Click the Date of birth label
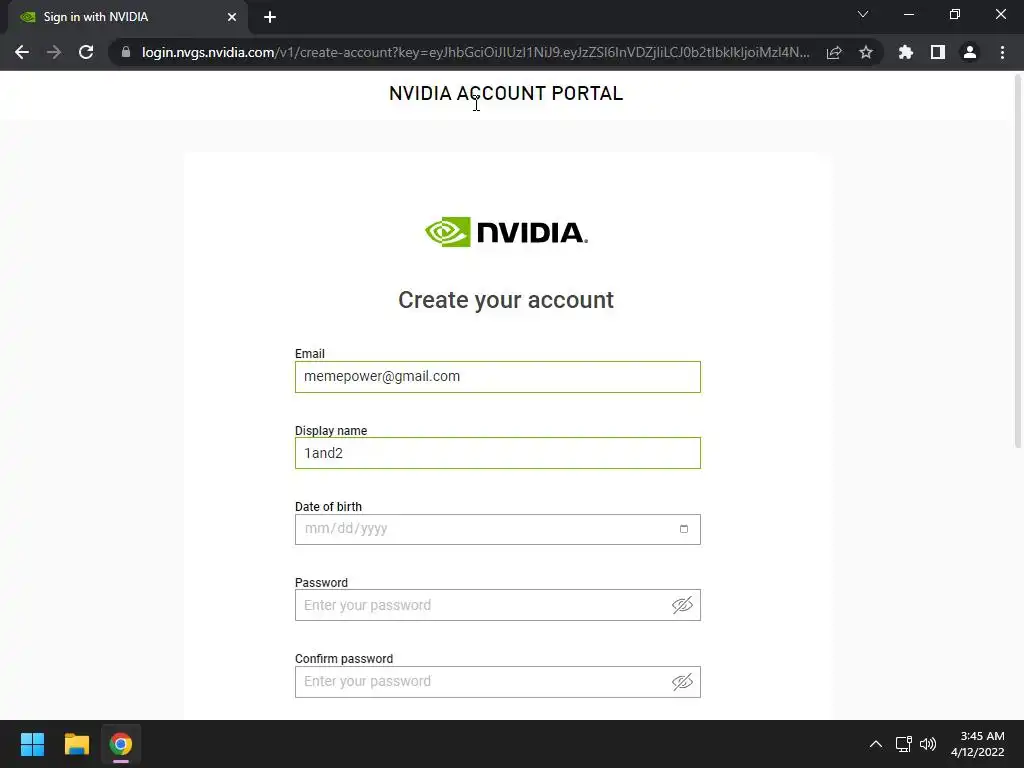1024x768 pixels. (328, 506)
